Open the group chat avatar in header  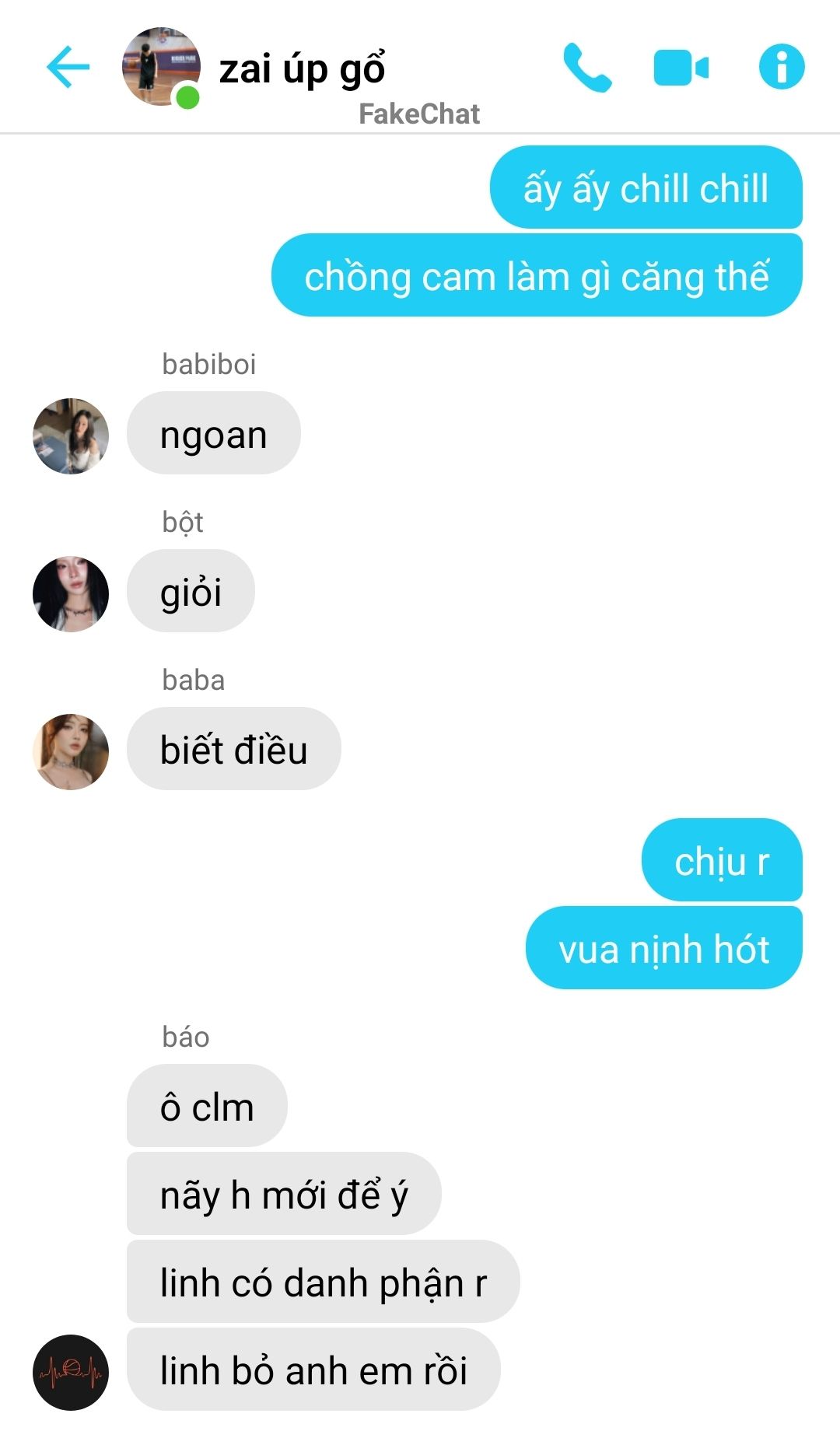tap(161, 67)
